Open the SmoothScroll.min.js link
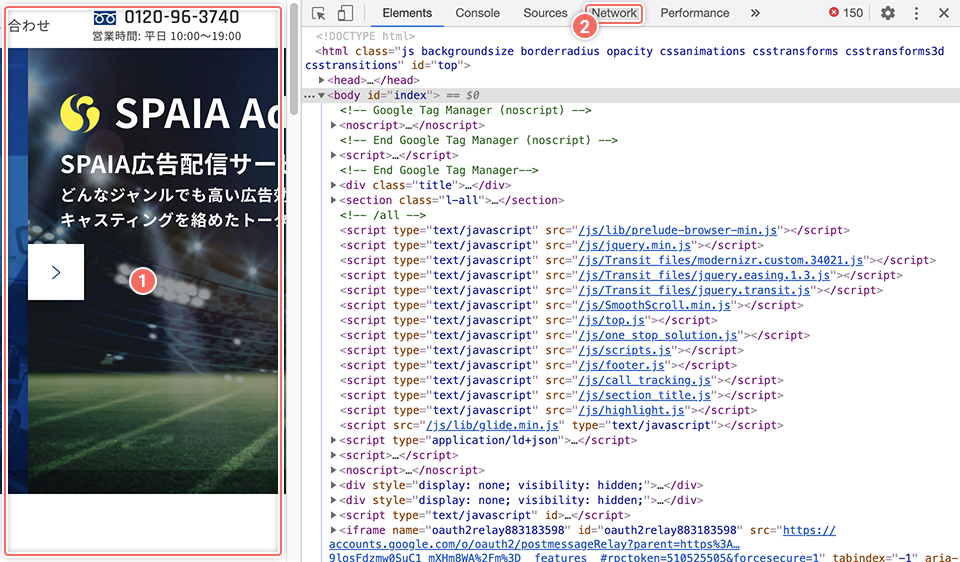 pyautogui.click(x=654, y=305)
